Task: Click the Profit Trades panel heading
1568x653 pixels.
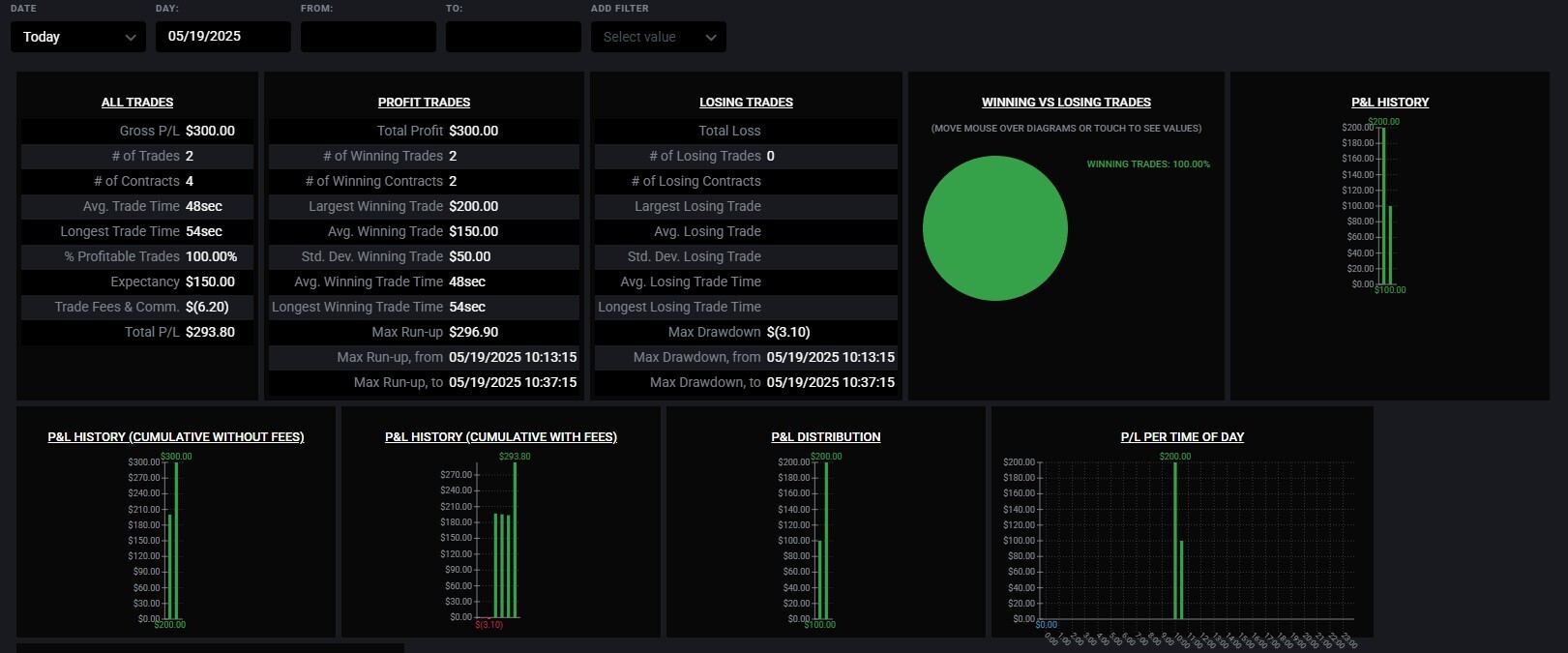Action: pyautogui.click(x=424, y=103)
